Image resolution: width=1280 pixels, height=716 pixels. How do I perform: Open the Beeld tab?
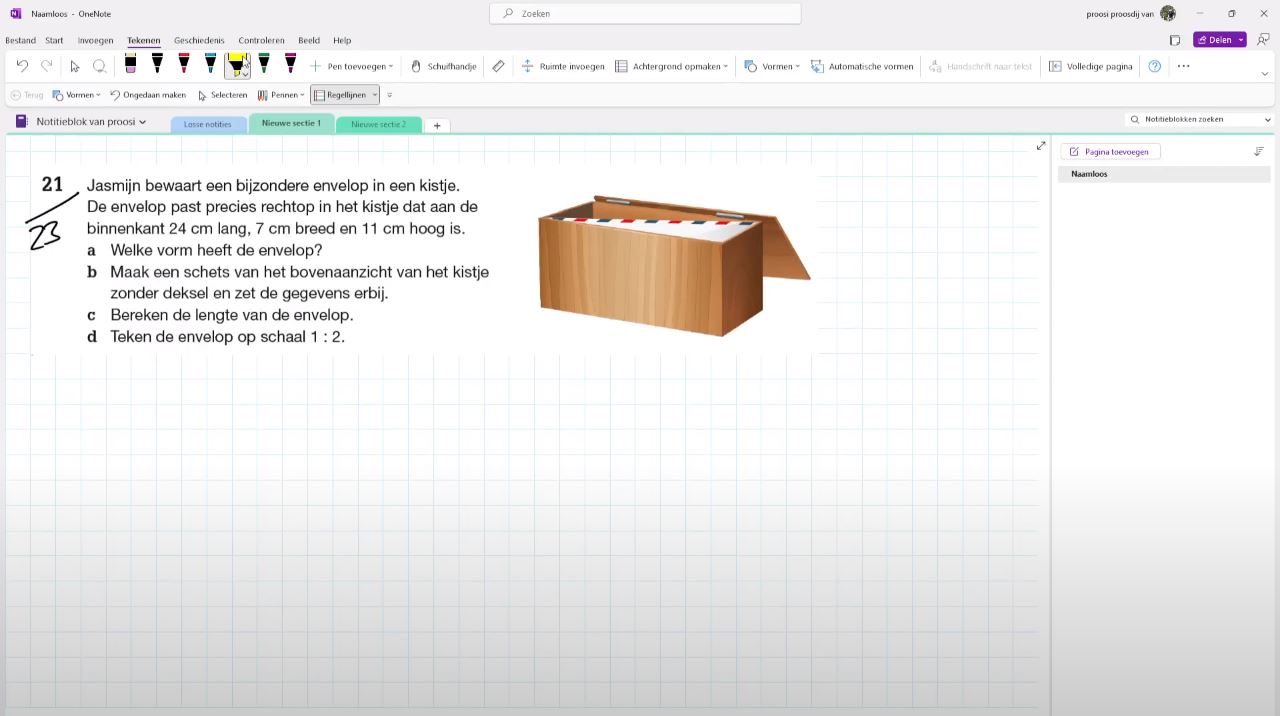point(309,40)
